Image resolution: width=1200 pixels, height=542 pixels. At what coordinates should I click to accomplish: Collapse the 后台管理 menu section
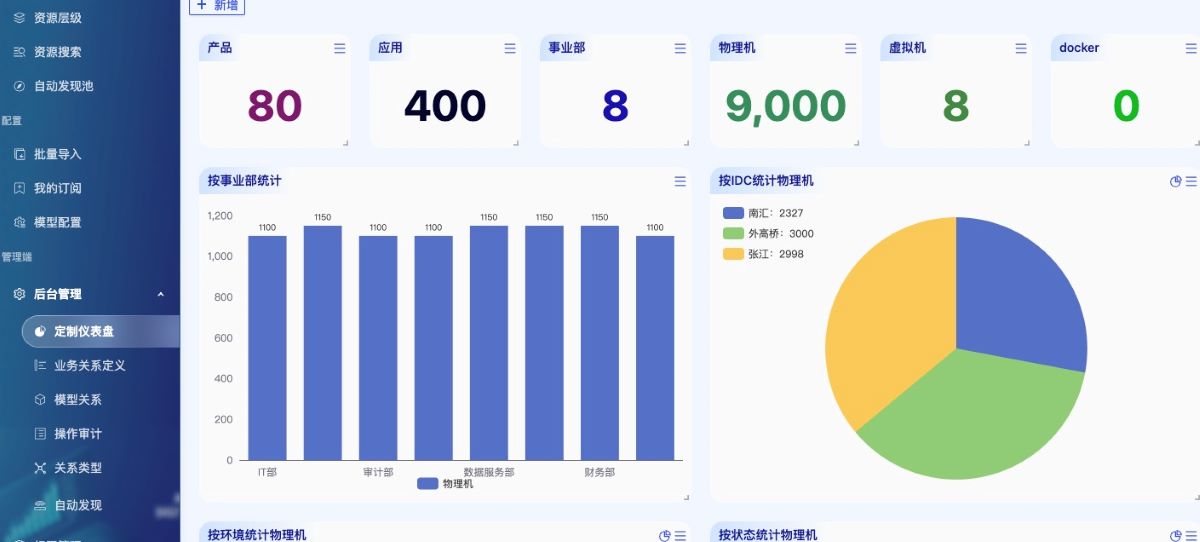(x=161, y=294)
